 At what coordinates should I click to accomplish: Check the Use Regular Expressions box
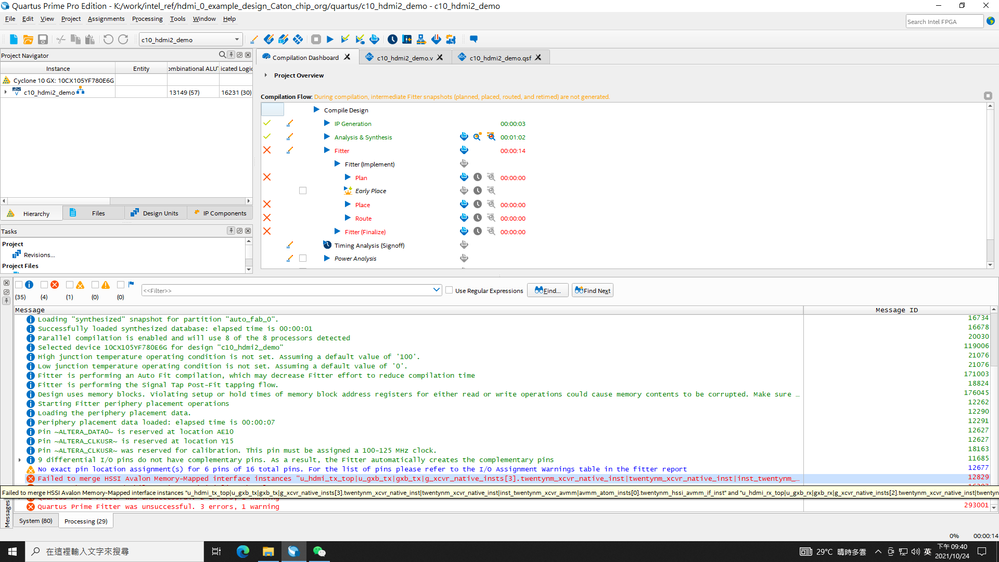(x=449, y=291)
